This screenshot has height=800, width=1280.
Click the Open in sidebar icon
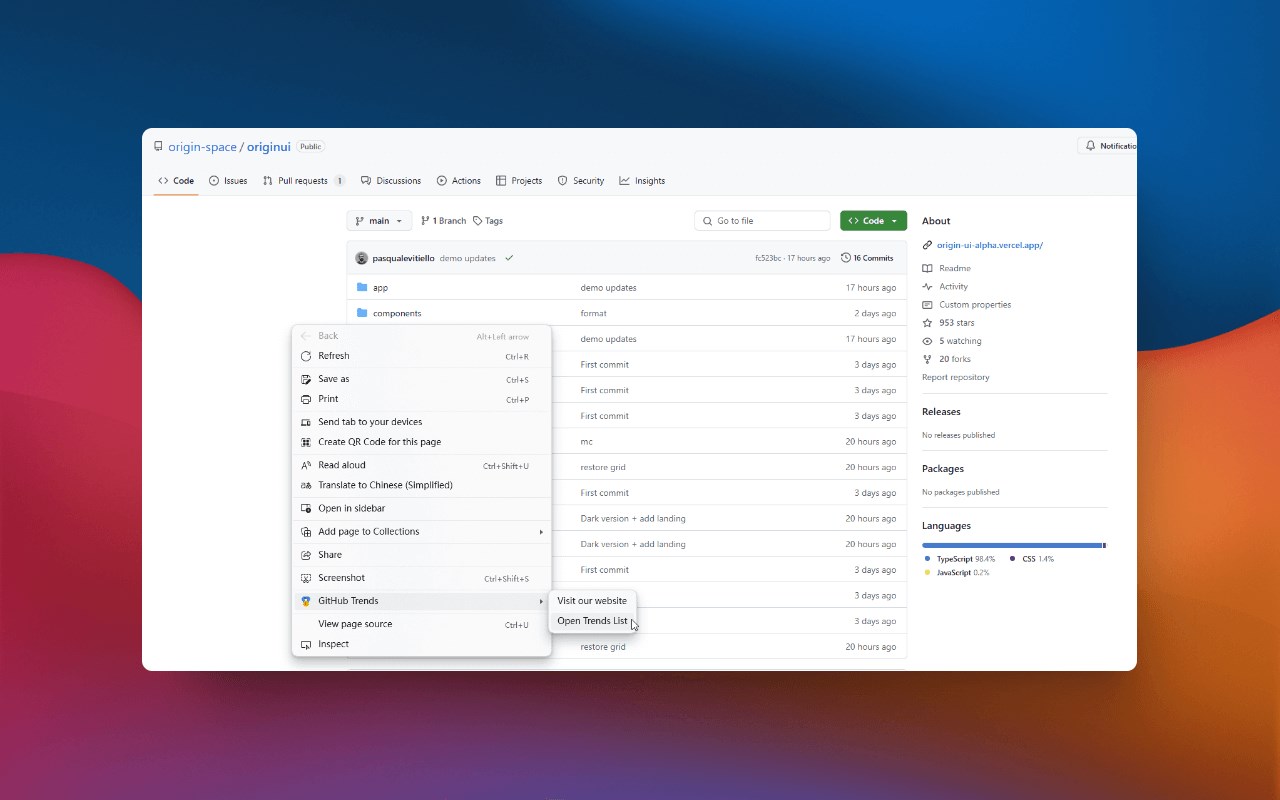306,508
